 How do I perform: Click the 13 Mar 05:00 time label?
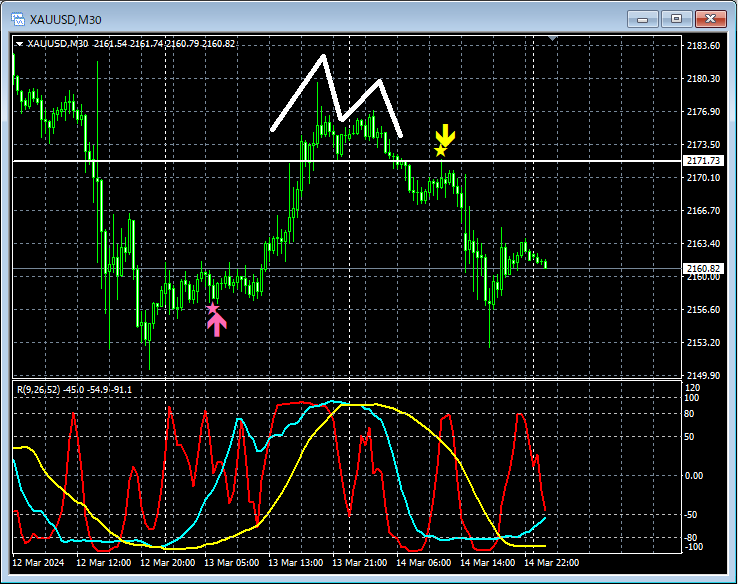pyautogui.click(x=231, y=563)
